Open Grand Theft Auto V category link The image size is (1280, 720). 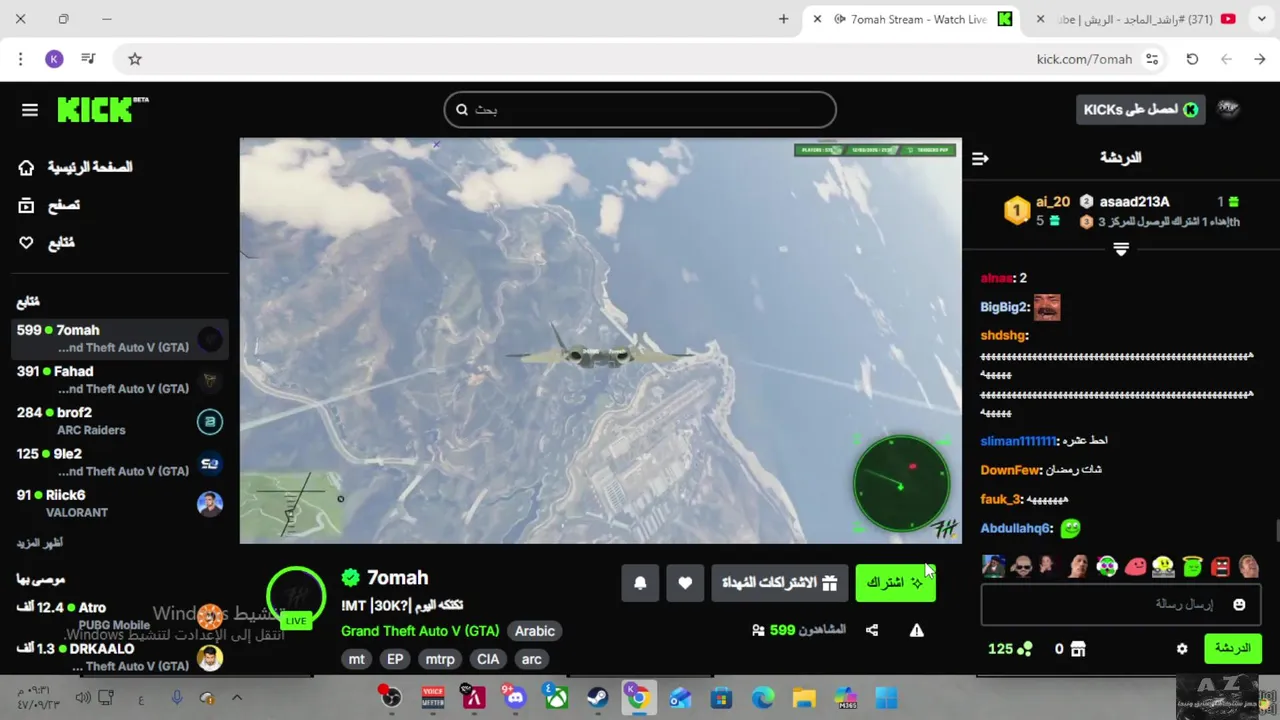[420, 631]
